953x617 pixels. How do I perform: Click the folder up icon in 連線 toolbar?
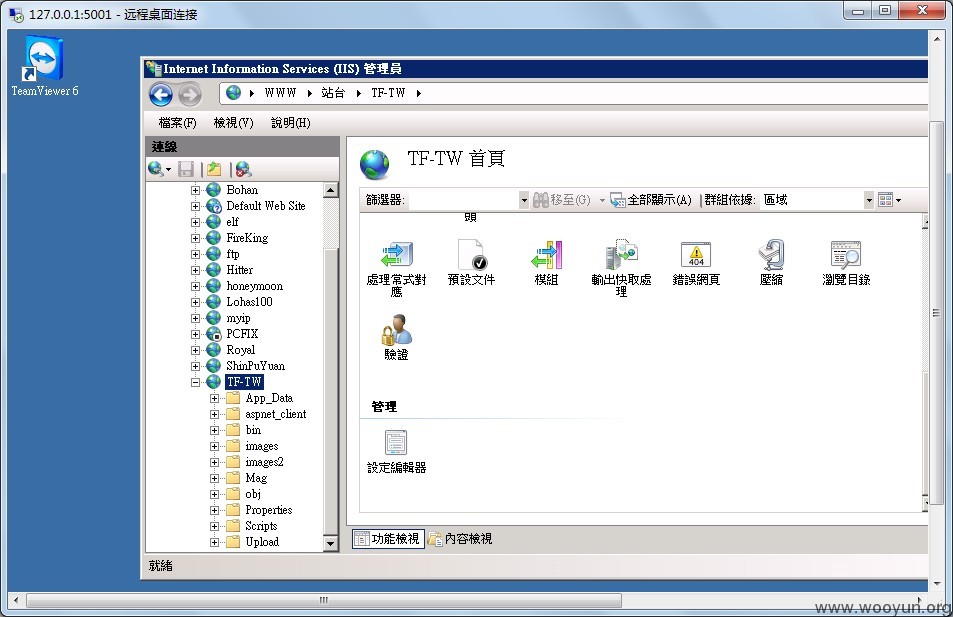pyautogui.click(x=214, y=169)
